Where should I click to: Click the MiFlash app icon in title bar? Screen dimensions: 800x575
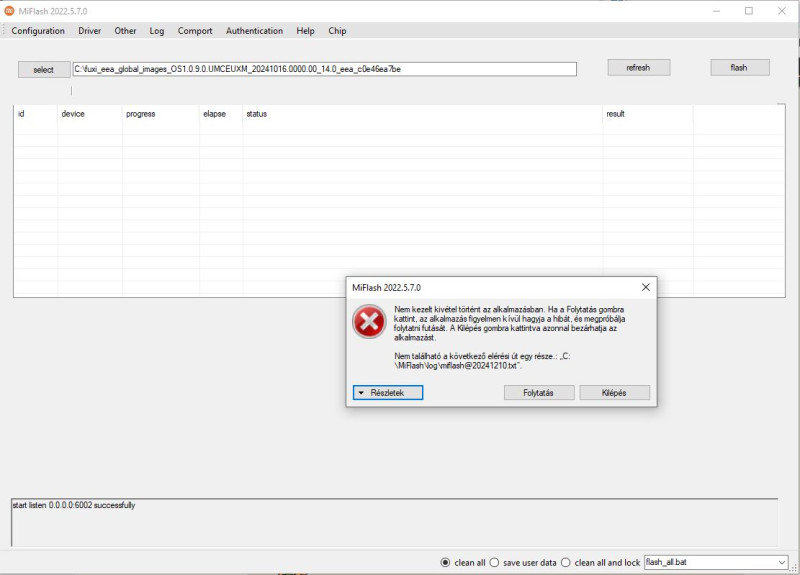coord(9,11)
